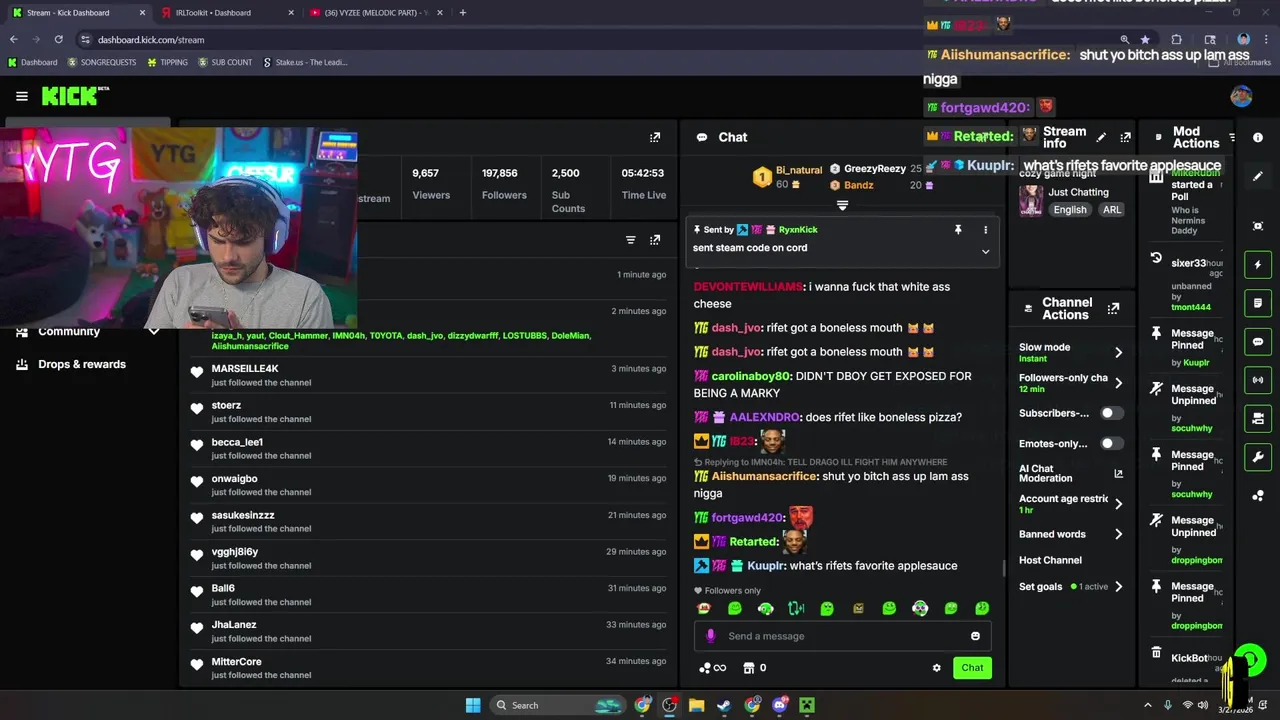Open SONGREQUESTS bookmark

coord(103,62)
